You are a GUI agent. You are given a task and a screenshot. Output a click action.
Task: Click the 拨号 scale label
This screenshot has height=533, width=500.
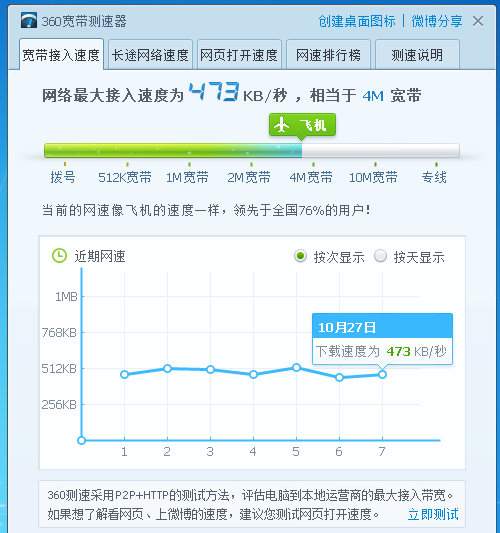coord(63,177)
